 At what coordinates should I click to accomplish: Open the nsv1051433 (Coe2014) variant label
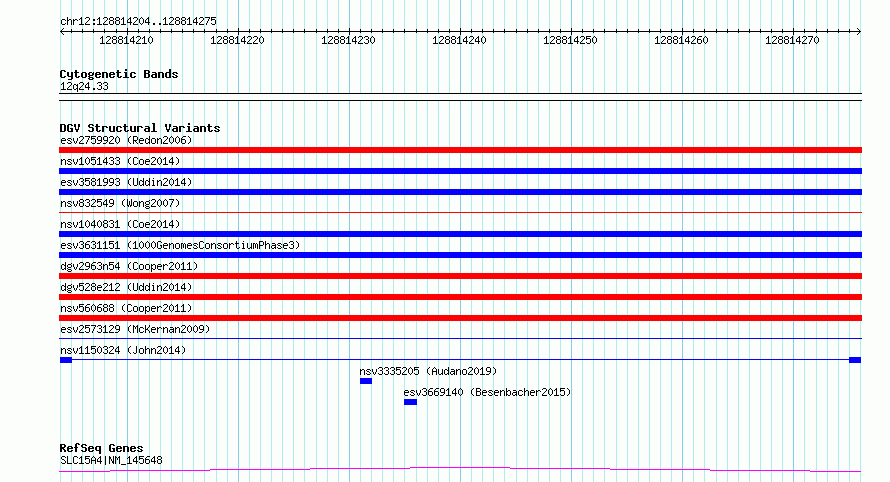pos(120,161)
